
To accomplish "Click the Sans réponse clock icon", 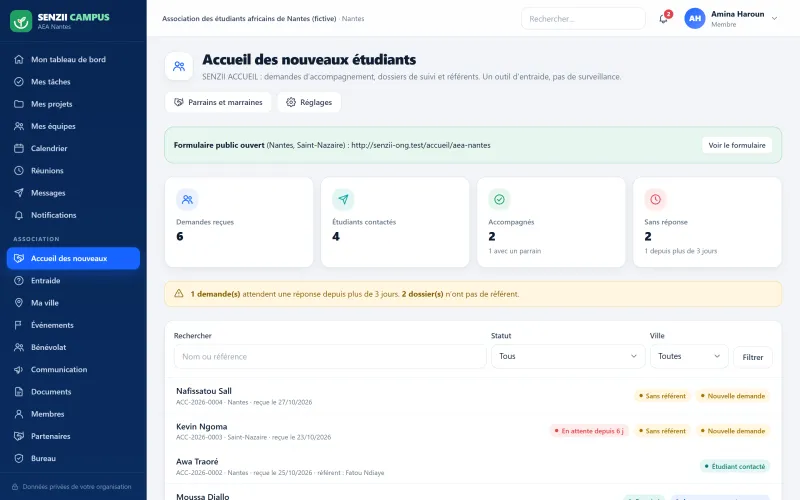I will pos(656,199).
